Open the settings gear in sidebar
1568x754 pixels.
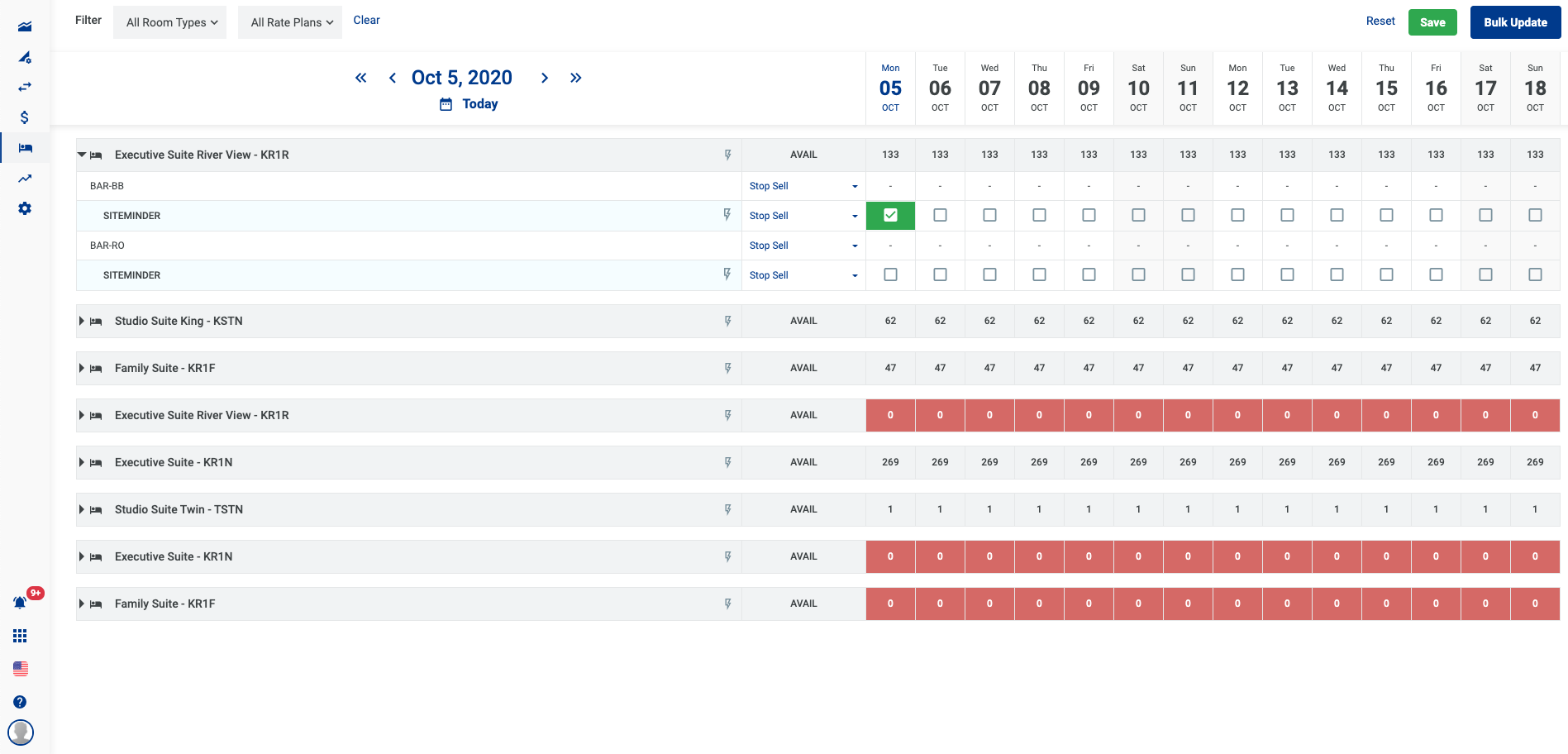tap(25, 208)
